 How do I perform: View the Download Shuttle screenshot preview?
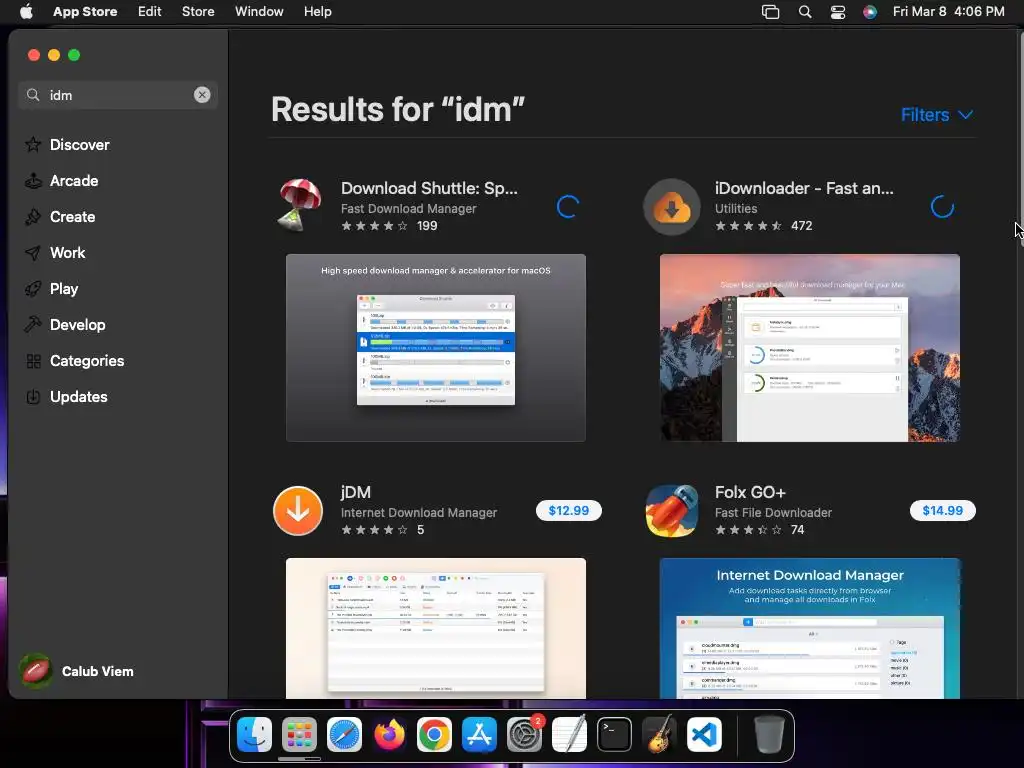click(436, 347)
